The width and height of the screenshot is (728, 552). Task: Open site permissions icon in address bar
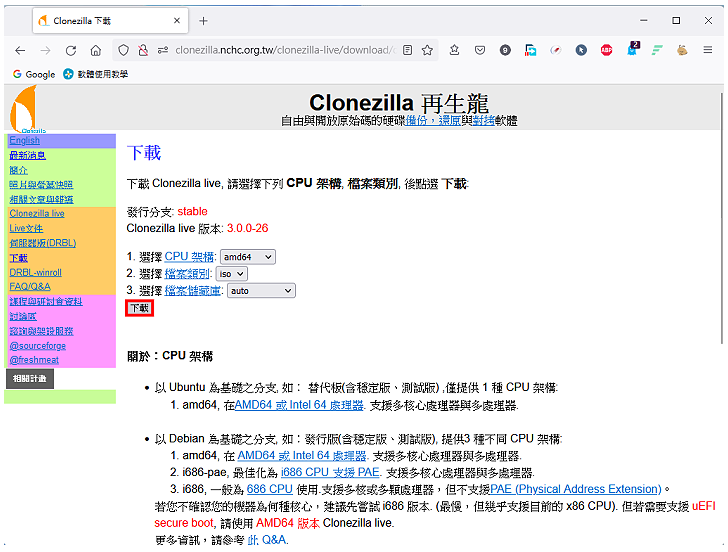[x=162, y=50]
